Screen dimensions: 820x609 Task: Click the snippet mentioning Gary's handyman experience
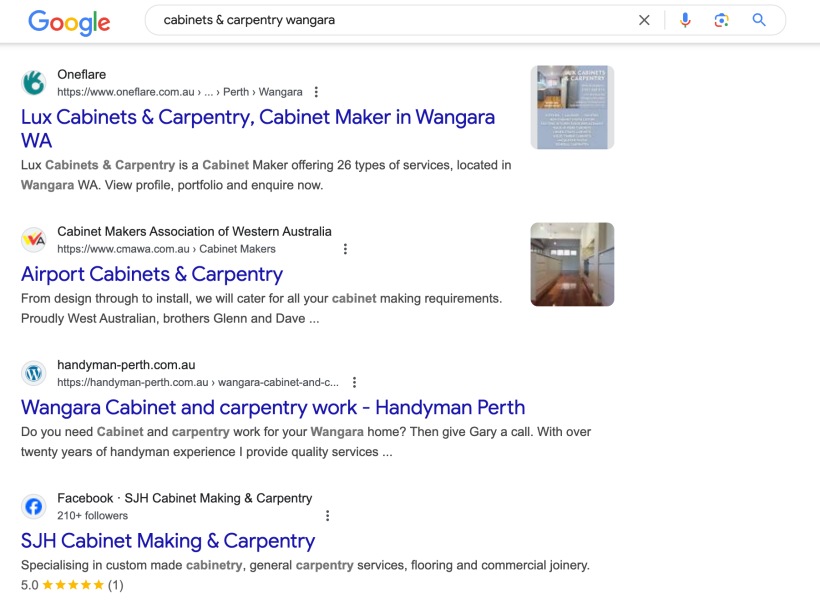[306, 442]
